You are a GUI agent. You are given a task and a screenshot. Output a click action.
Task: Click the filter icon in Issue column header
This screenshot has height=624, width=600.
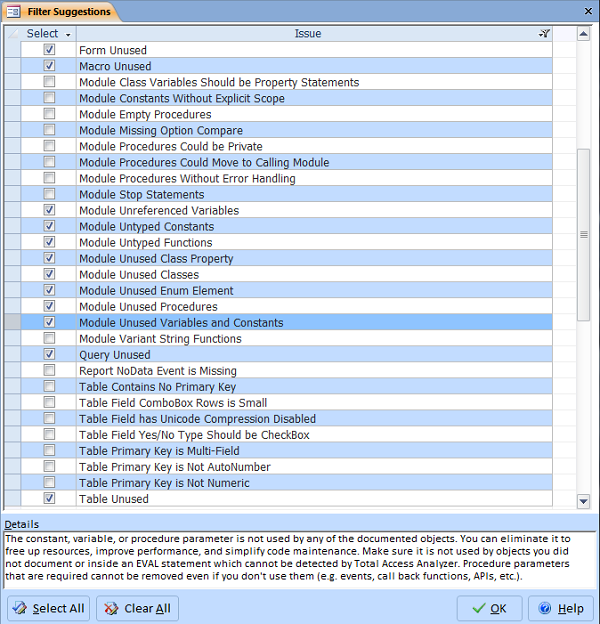pos(544,33)
